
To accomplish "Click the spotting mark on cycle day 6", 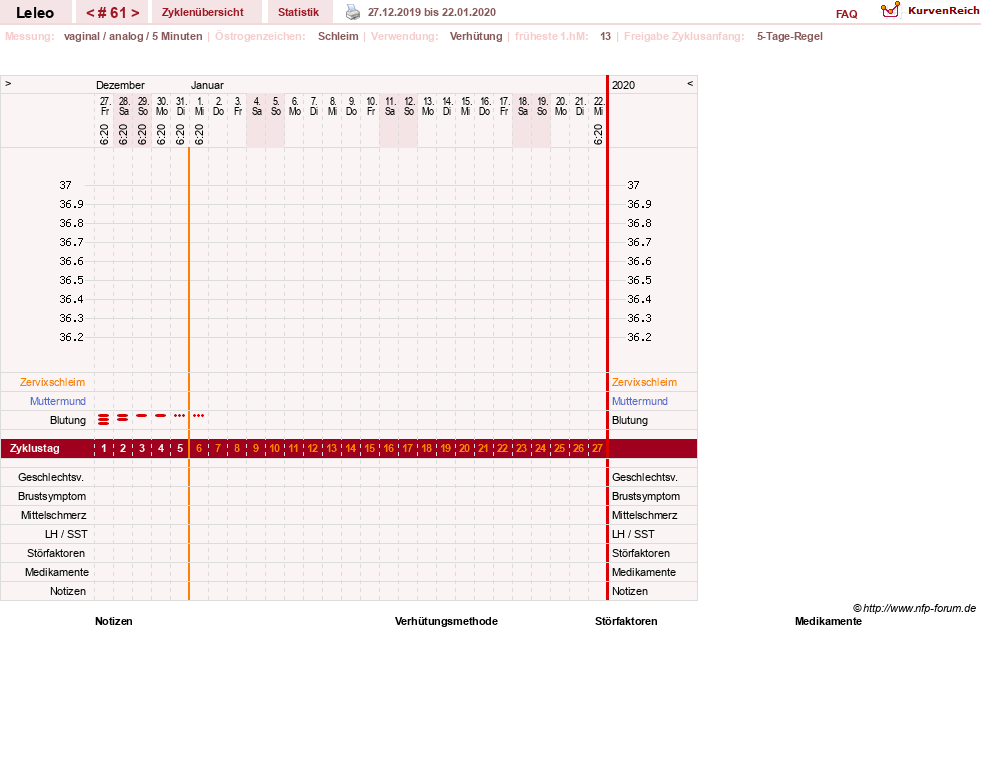I will pyautogui.click(x=198, y=415).
